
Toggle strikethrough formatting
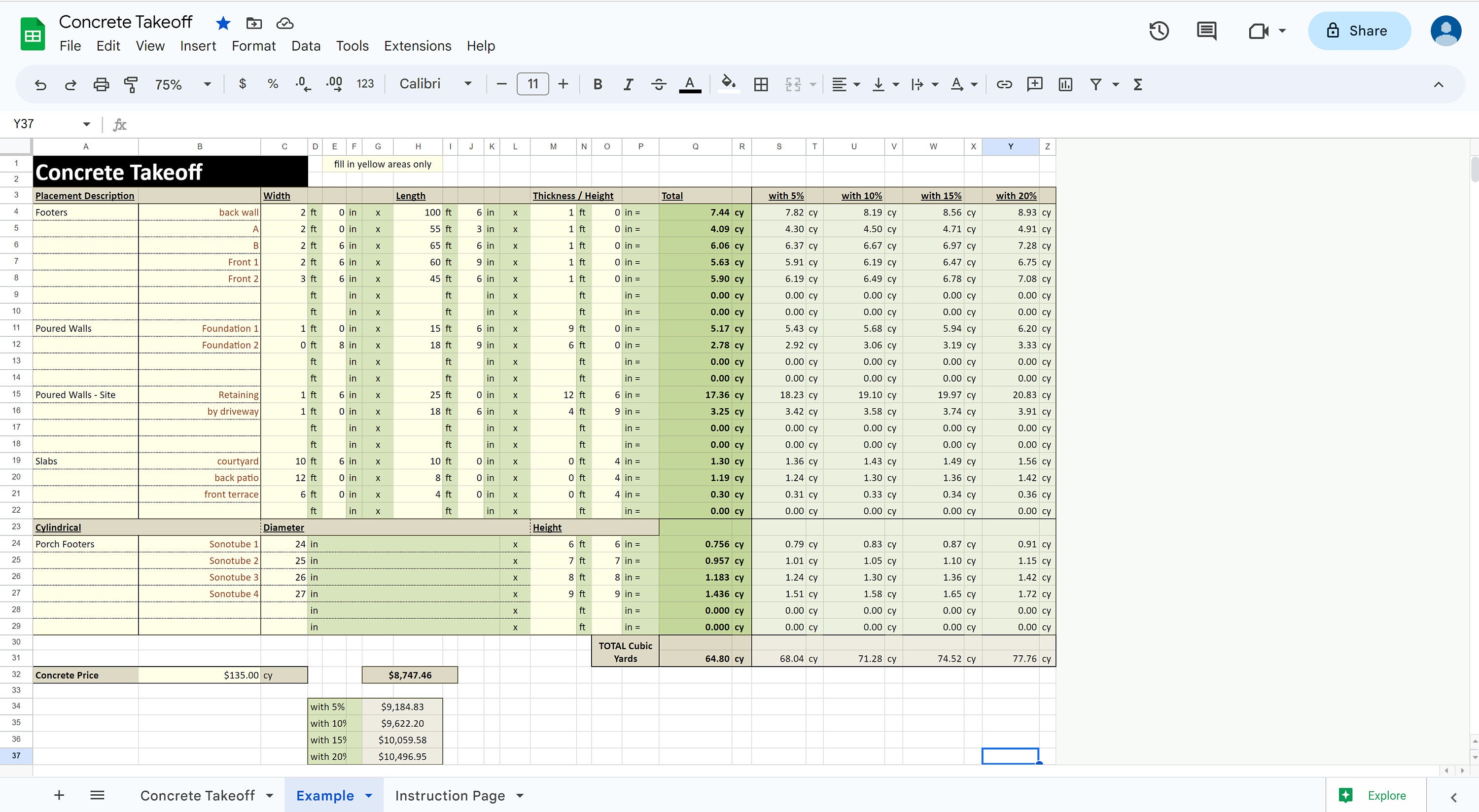[659, 84]
